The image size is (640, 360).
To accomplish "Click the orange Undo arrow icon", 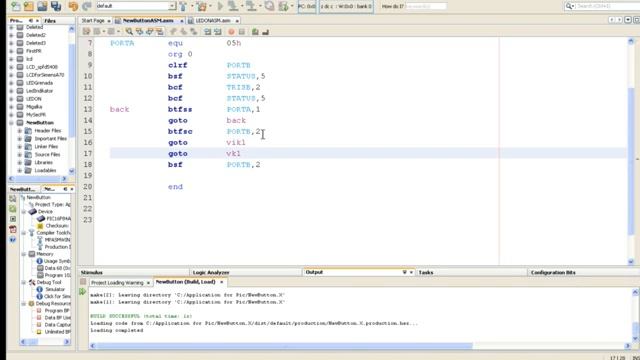I will pos(73,6).
